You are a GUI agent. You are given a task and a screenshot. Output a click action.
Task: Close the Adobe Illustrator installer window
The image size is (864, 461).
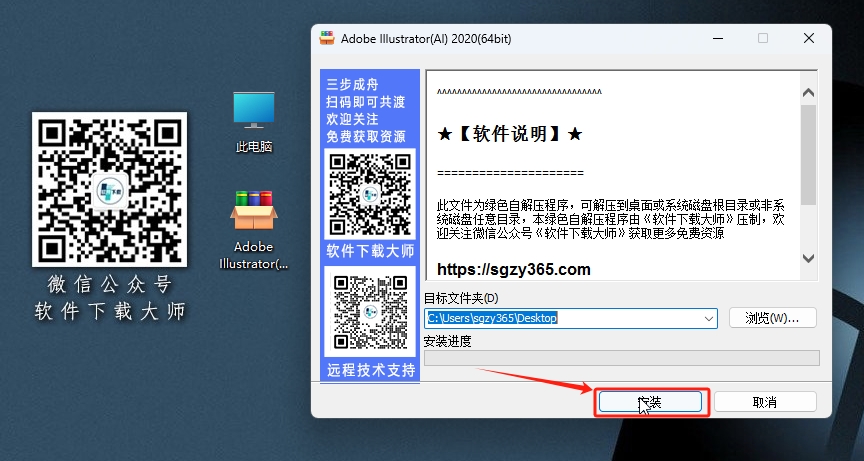[x=808, y=38]
